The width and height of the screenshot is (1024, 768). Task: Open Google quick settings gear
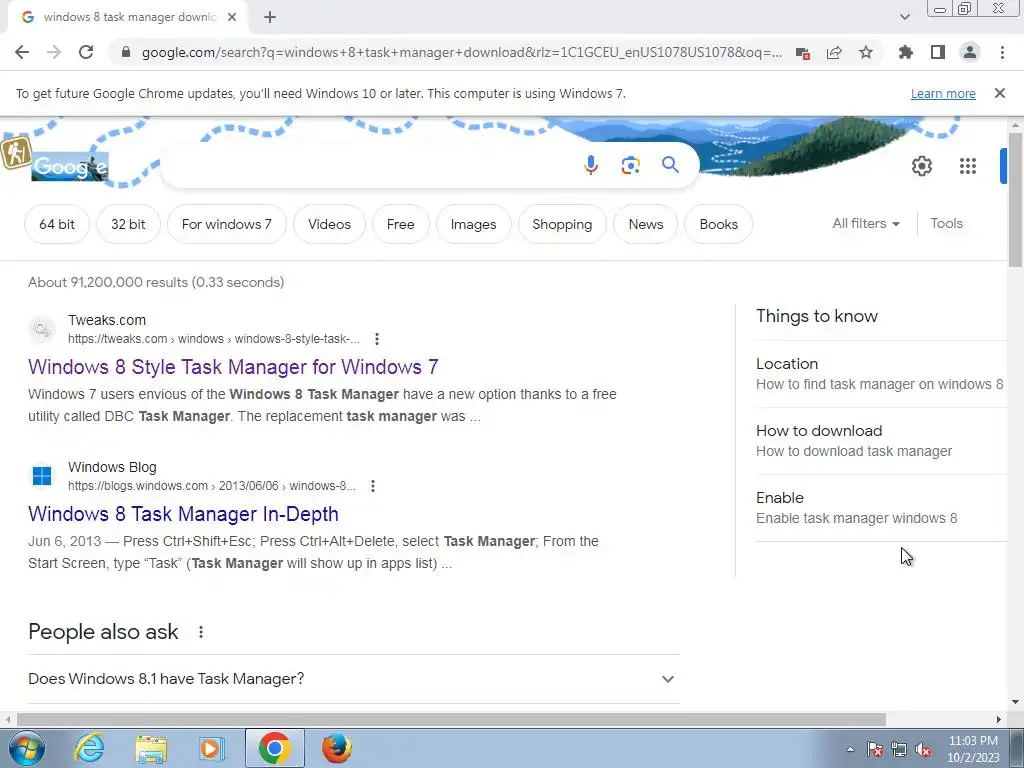pos(921,166)
